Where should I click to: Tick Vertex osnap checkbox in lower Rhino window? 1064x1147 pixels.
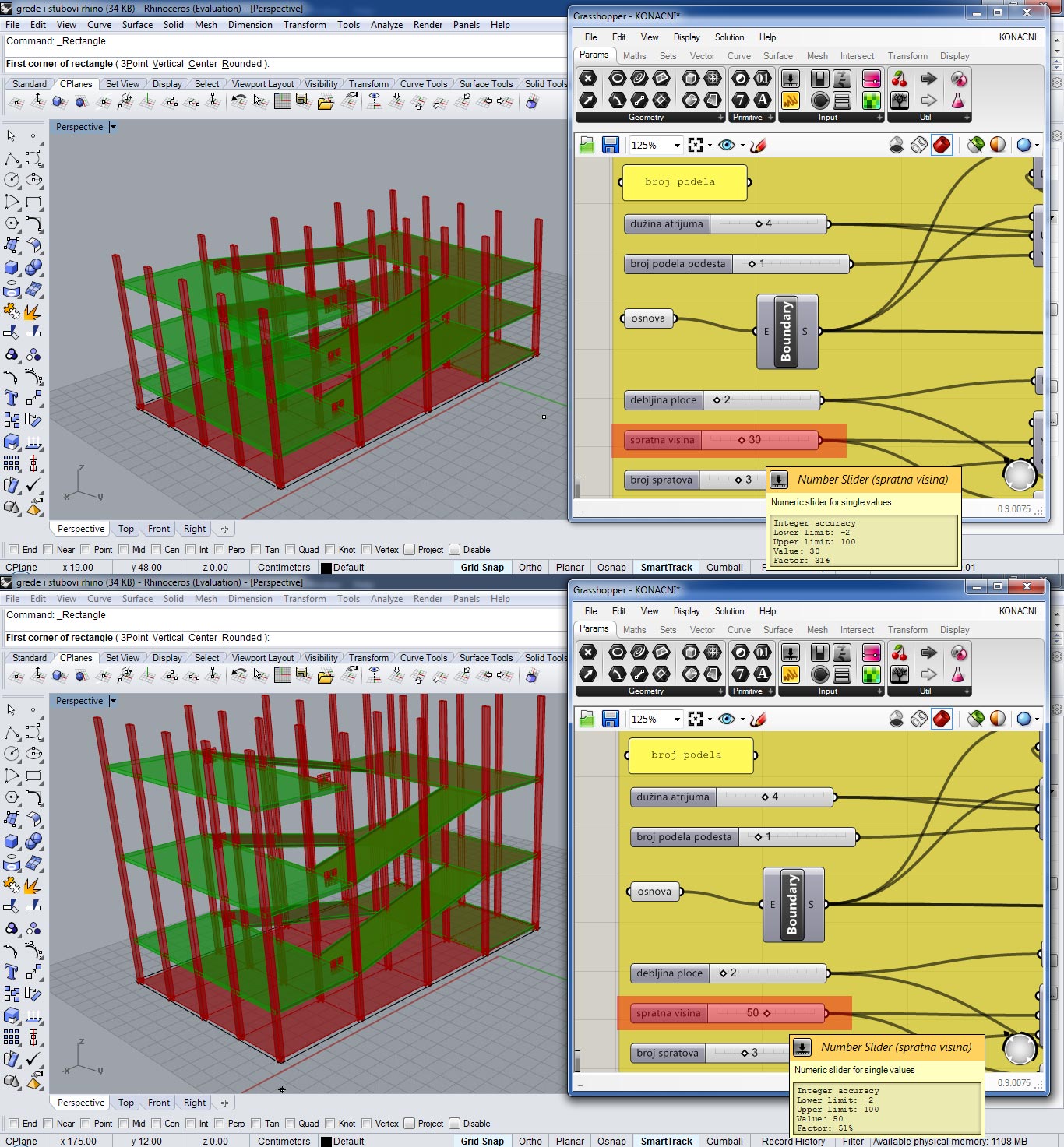[x=367, y=1123]
